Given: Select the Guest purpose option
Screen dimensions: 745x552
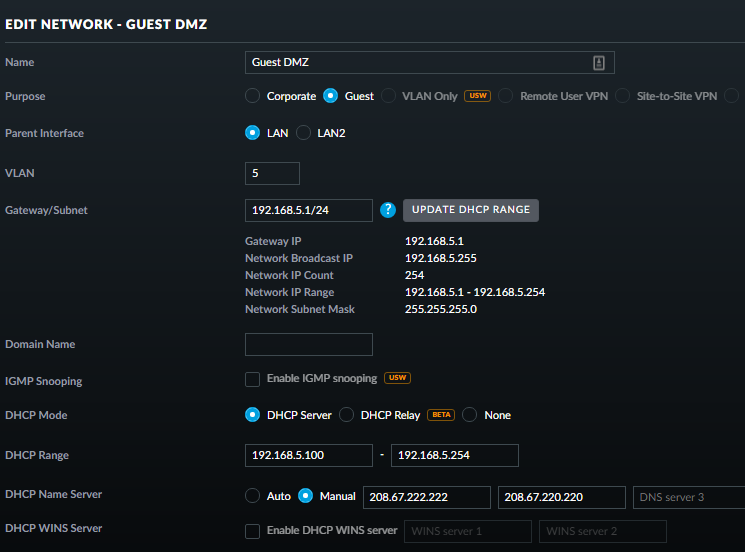Looking at the screenshot, I should coord(331,96).
